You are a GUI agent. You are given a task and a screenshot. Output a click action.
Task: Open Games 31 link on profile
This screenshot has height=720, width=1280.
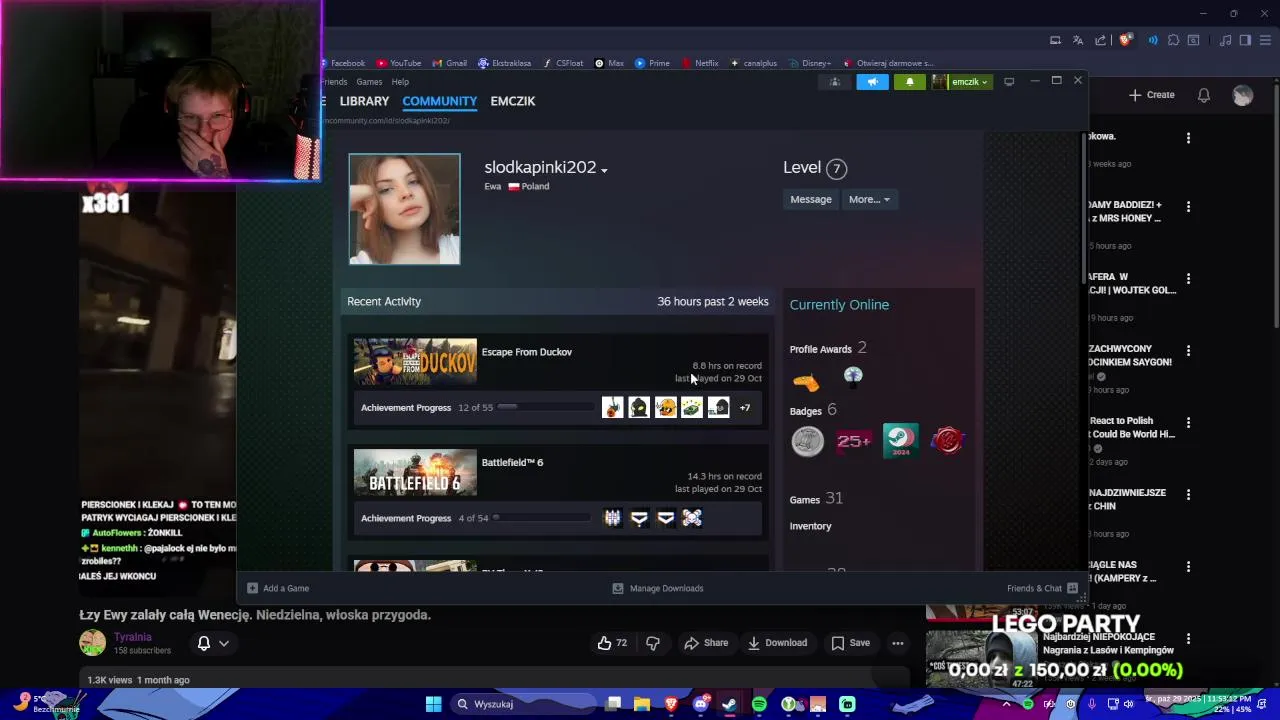(x=816, y=498)
